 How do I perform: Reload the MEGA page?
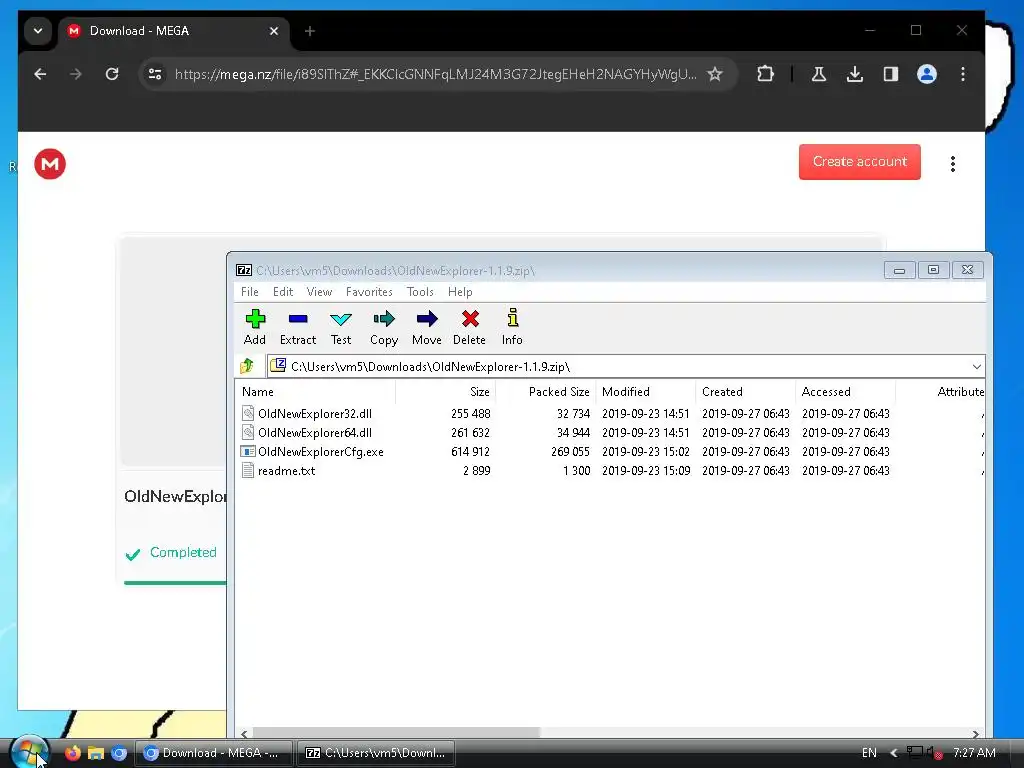click(x=112, y=74)
